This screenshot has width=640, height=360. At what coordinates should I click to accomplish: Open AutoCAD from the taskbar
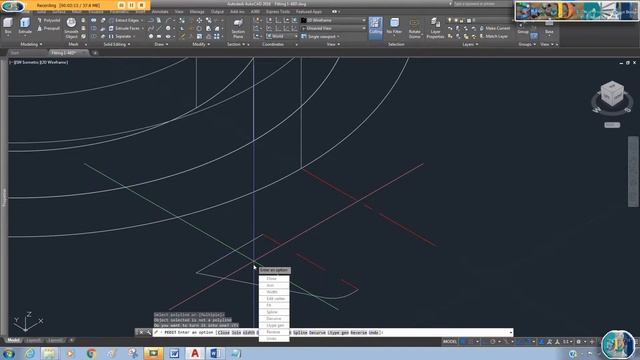click(195, 353)
